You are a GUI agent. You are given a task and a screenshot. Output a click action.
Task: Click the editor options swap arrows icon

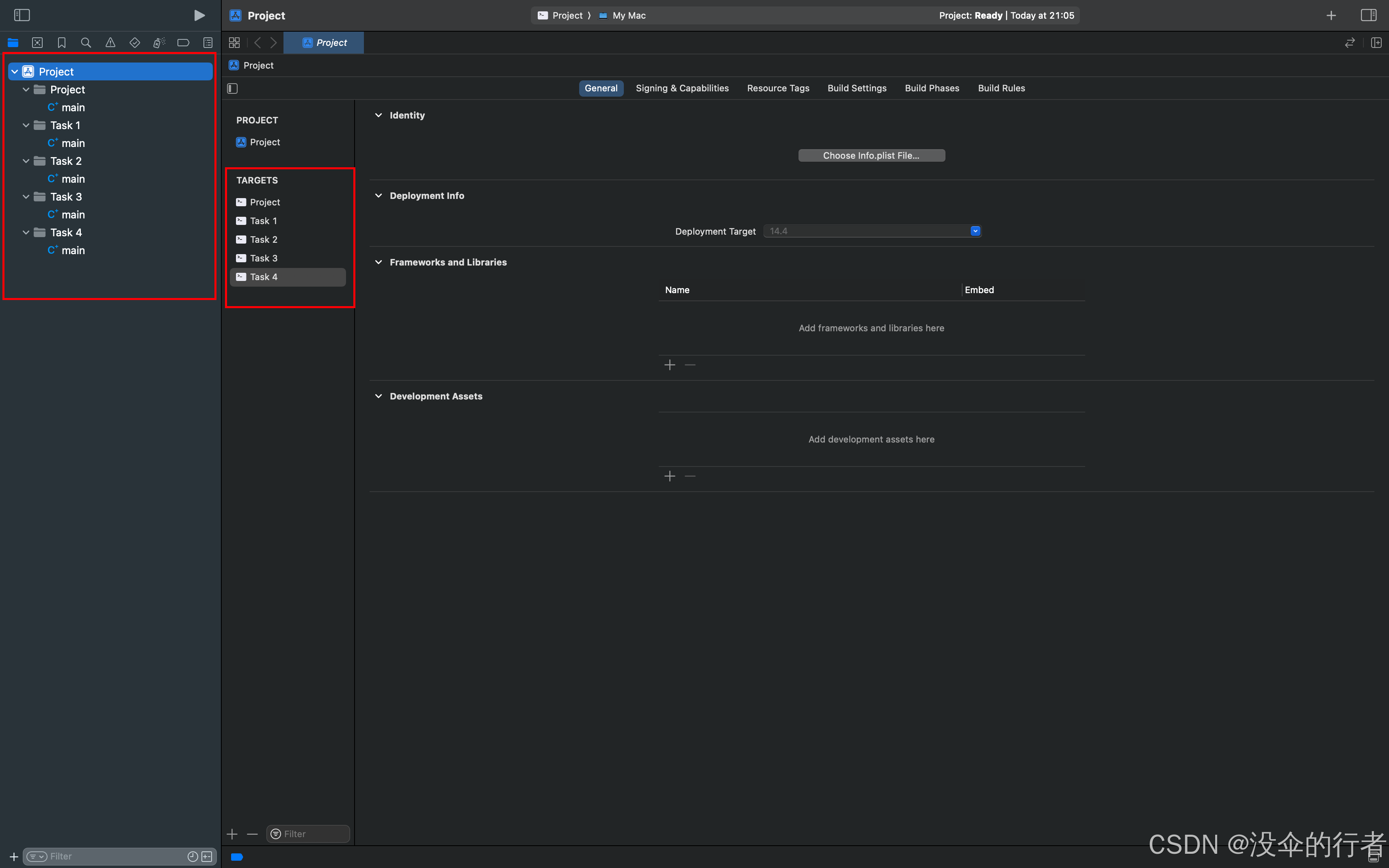(x=1350, y=43)
